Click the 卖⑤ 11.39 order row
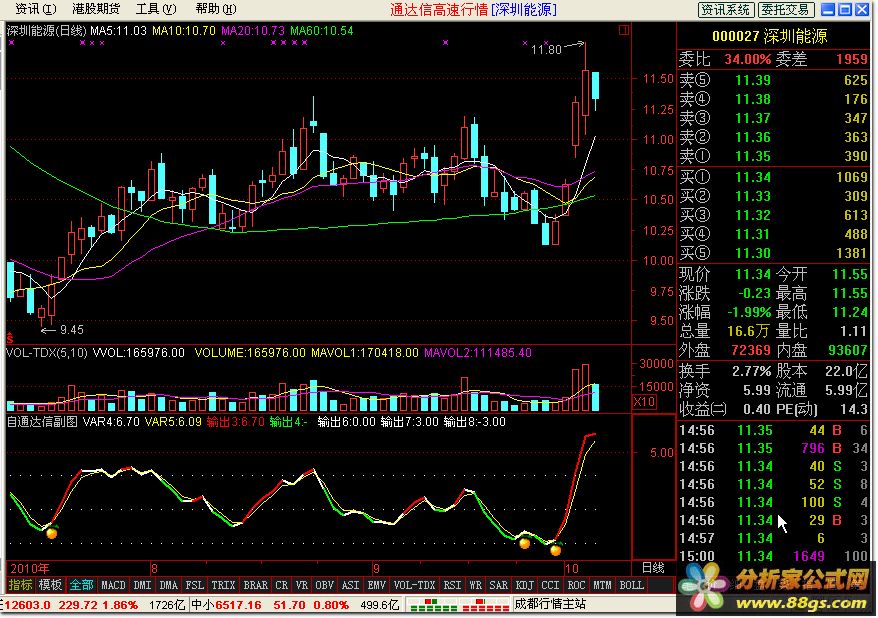878x618 pixels. click(773, 80)
